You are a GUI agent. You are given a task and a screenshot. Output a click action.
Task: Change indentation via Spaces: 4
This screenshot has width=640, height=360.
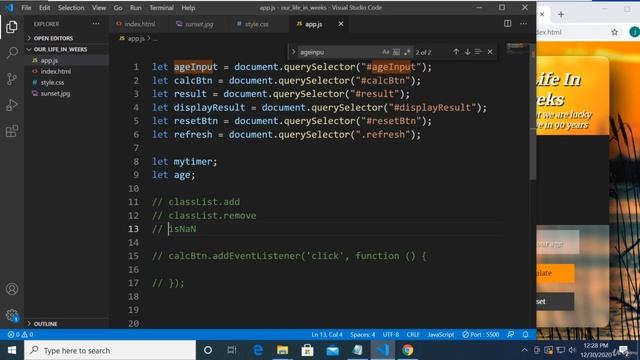coord(362,334)
